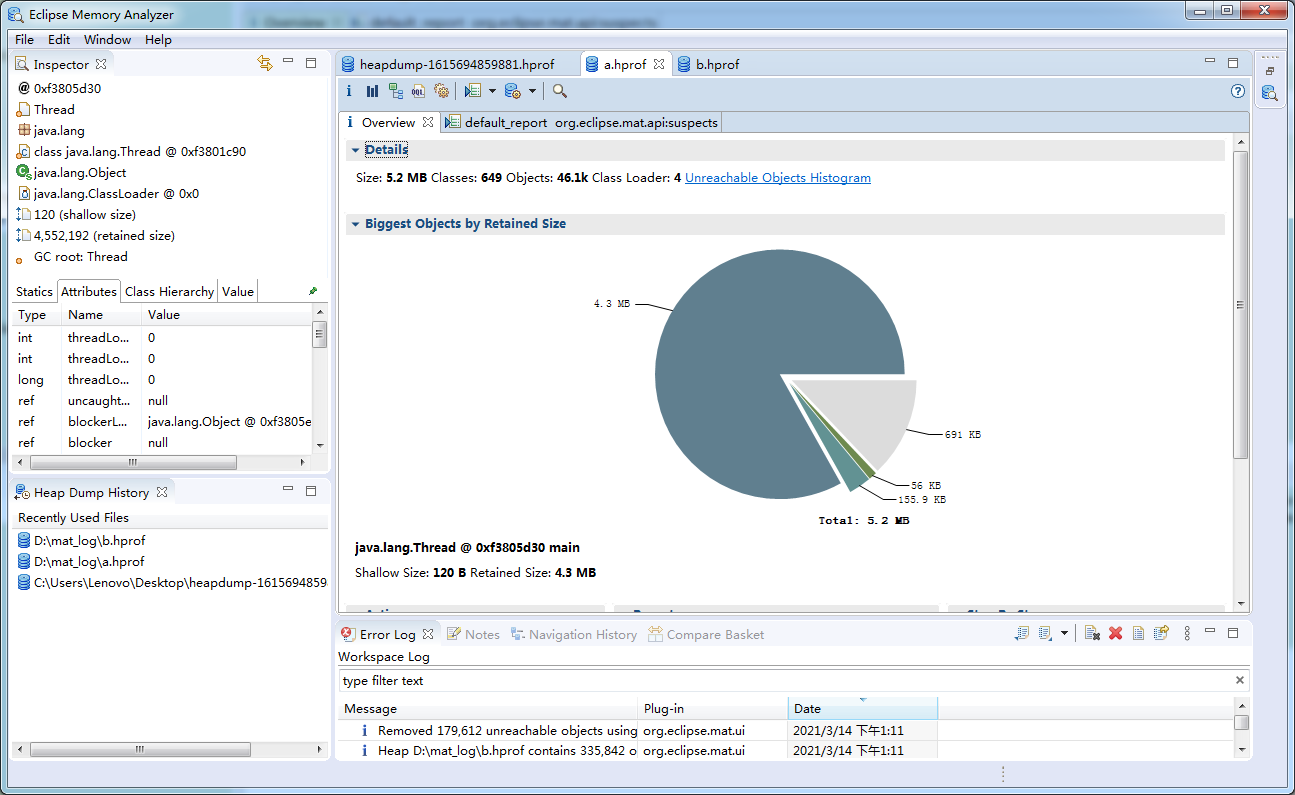
Task: Open the Overview pane info icon in toolbar
Action: (x=349, y=91)
